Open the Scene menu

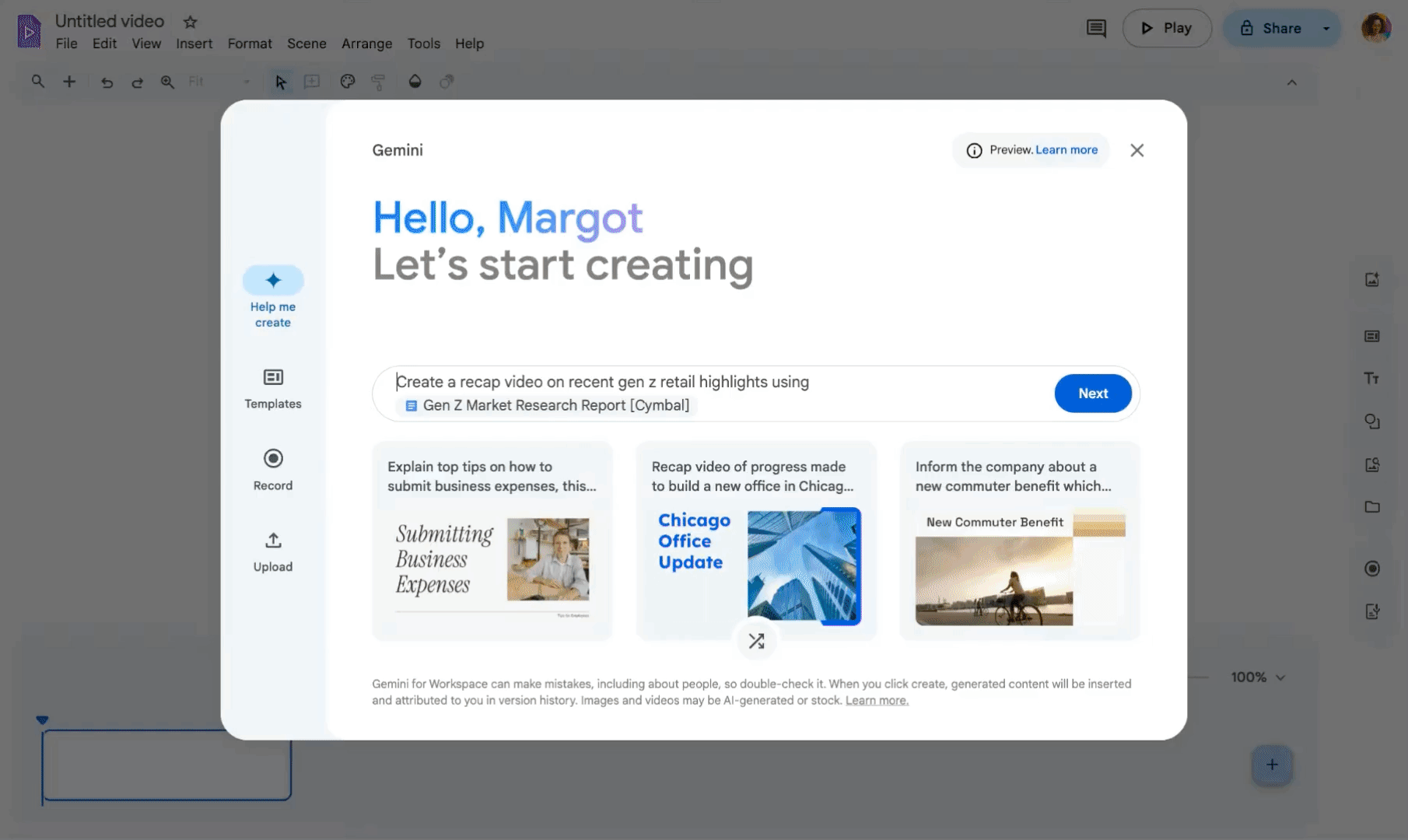[306, 44]
